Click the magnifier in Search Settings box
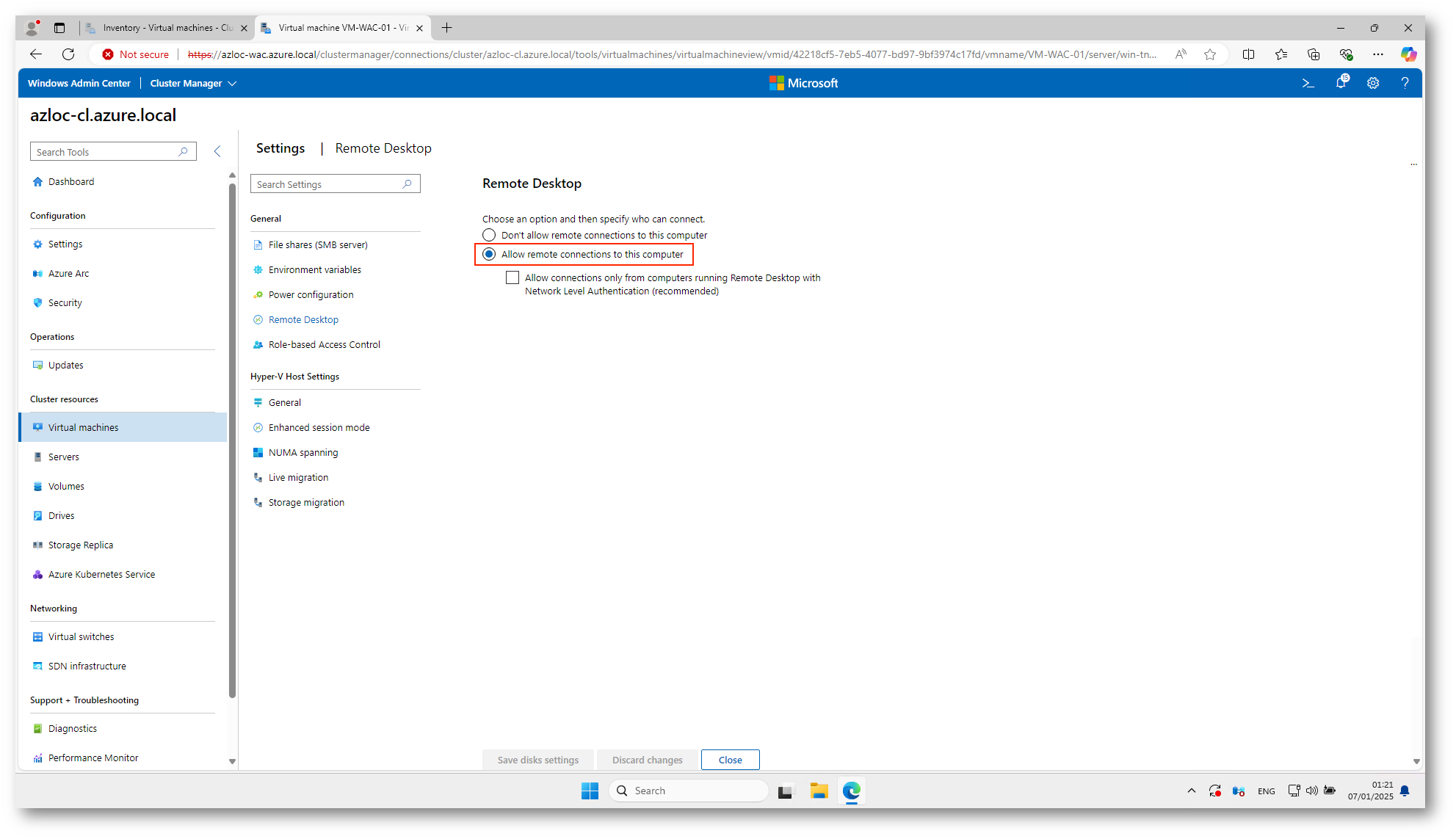 (x=408, y=184)
